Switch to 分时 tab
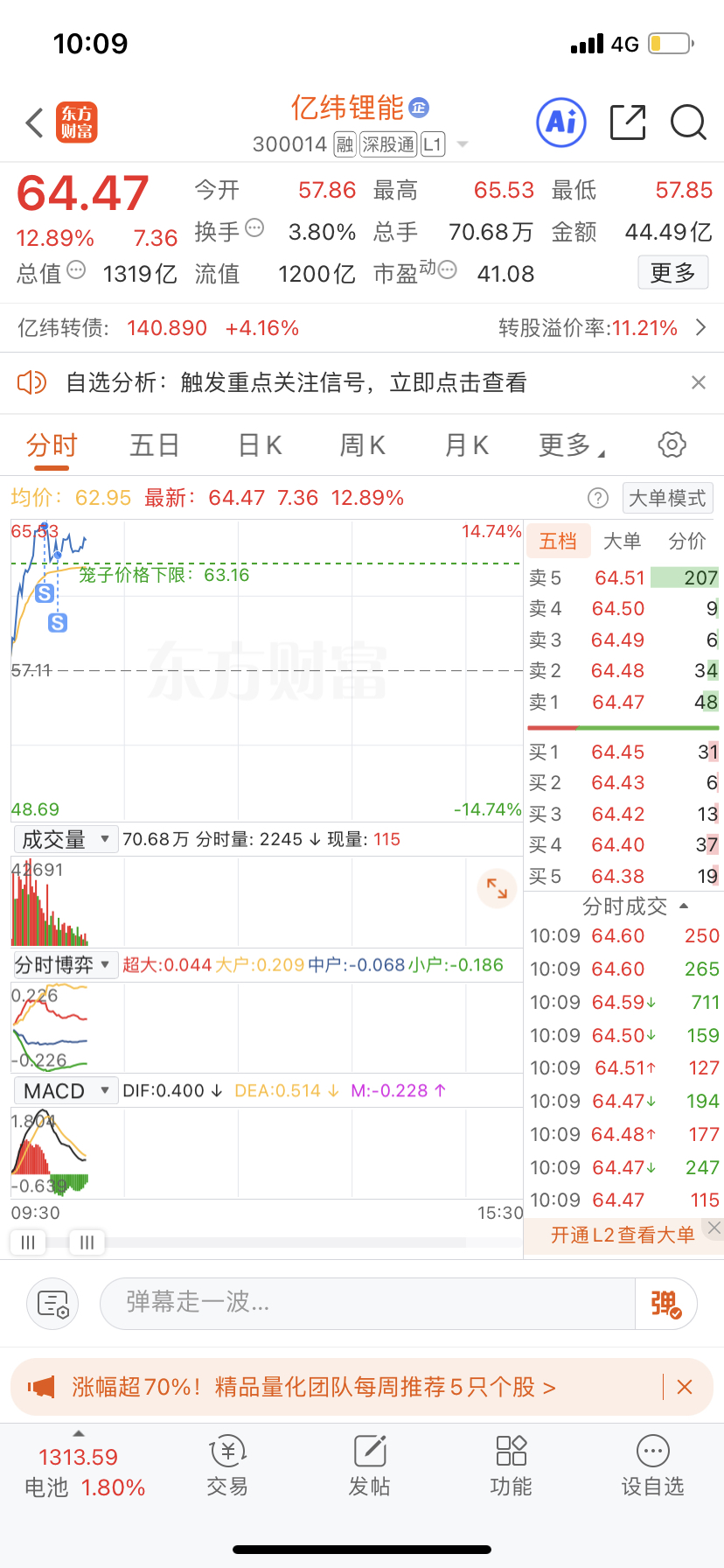 pyautogui.click(x=52, y=445)
